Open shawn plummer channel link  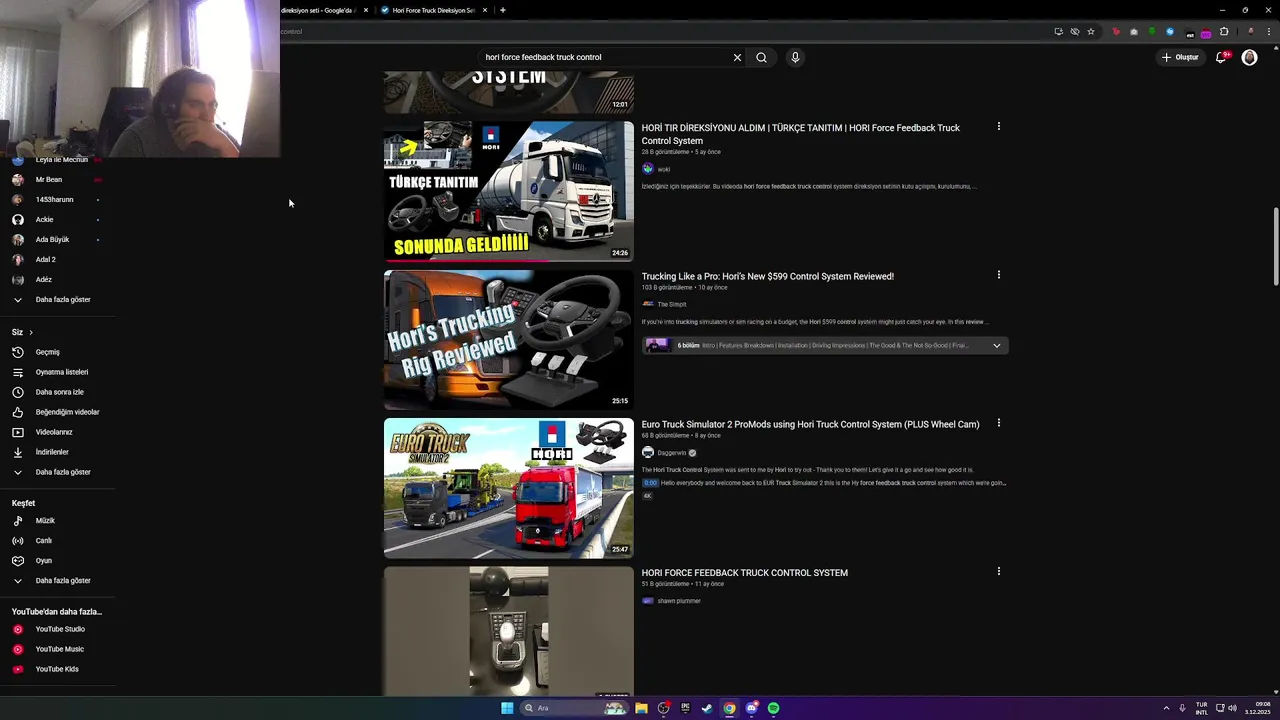[678, 601]
